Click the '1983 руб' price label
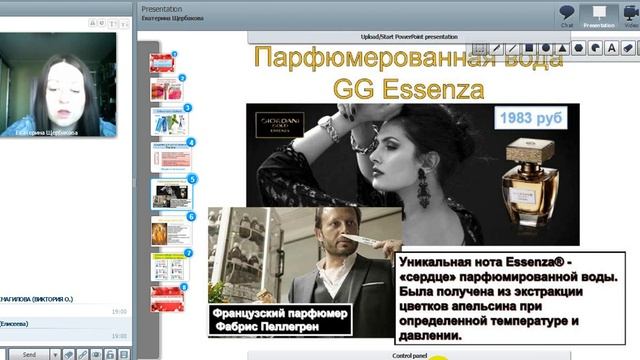640x360 pixels. pyautogui.click(x=531, y=118)
